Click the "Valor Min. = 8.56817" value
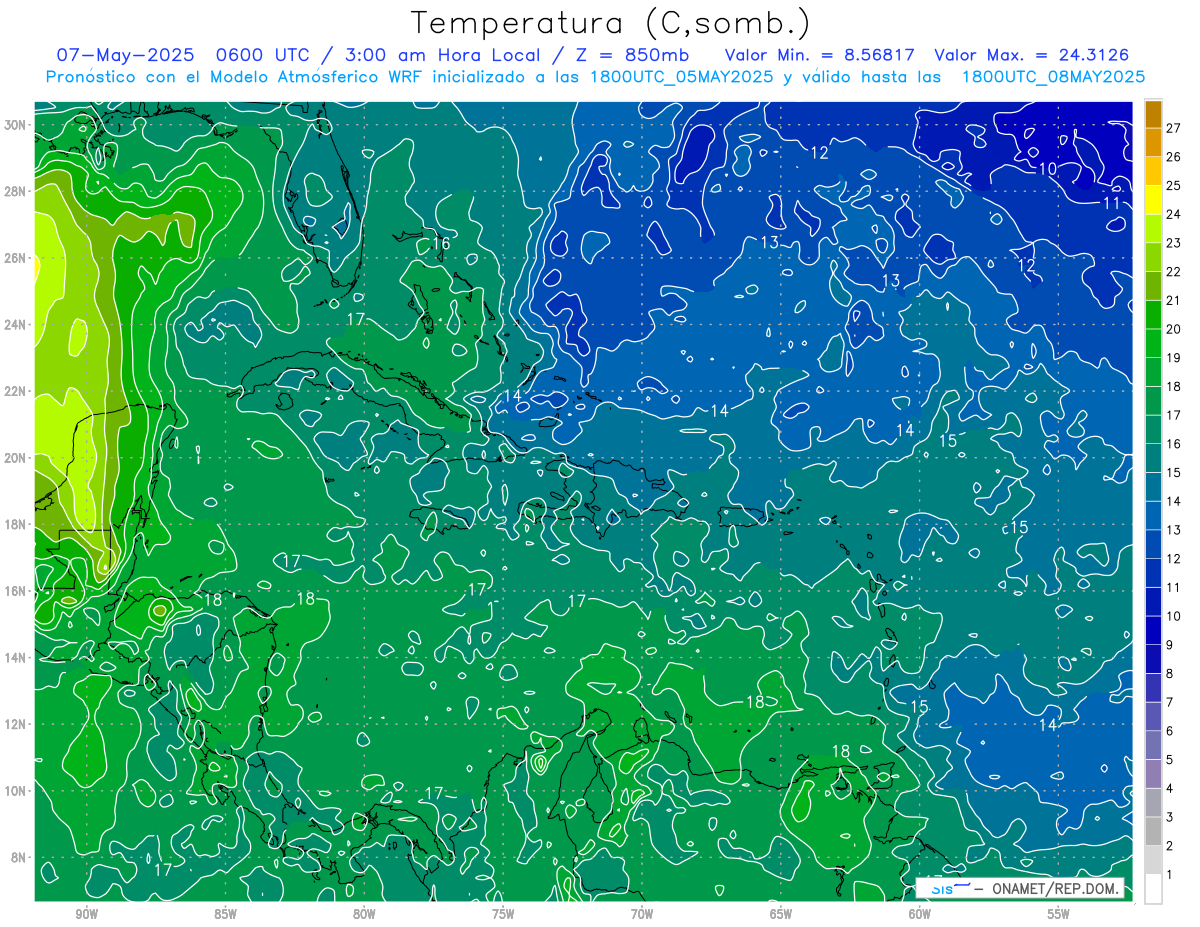 pyautogui.click(x=820, y=55)
